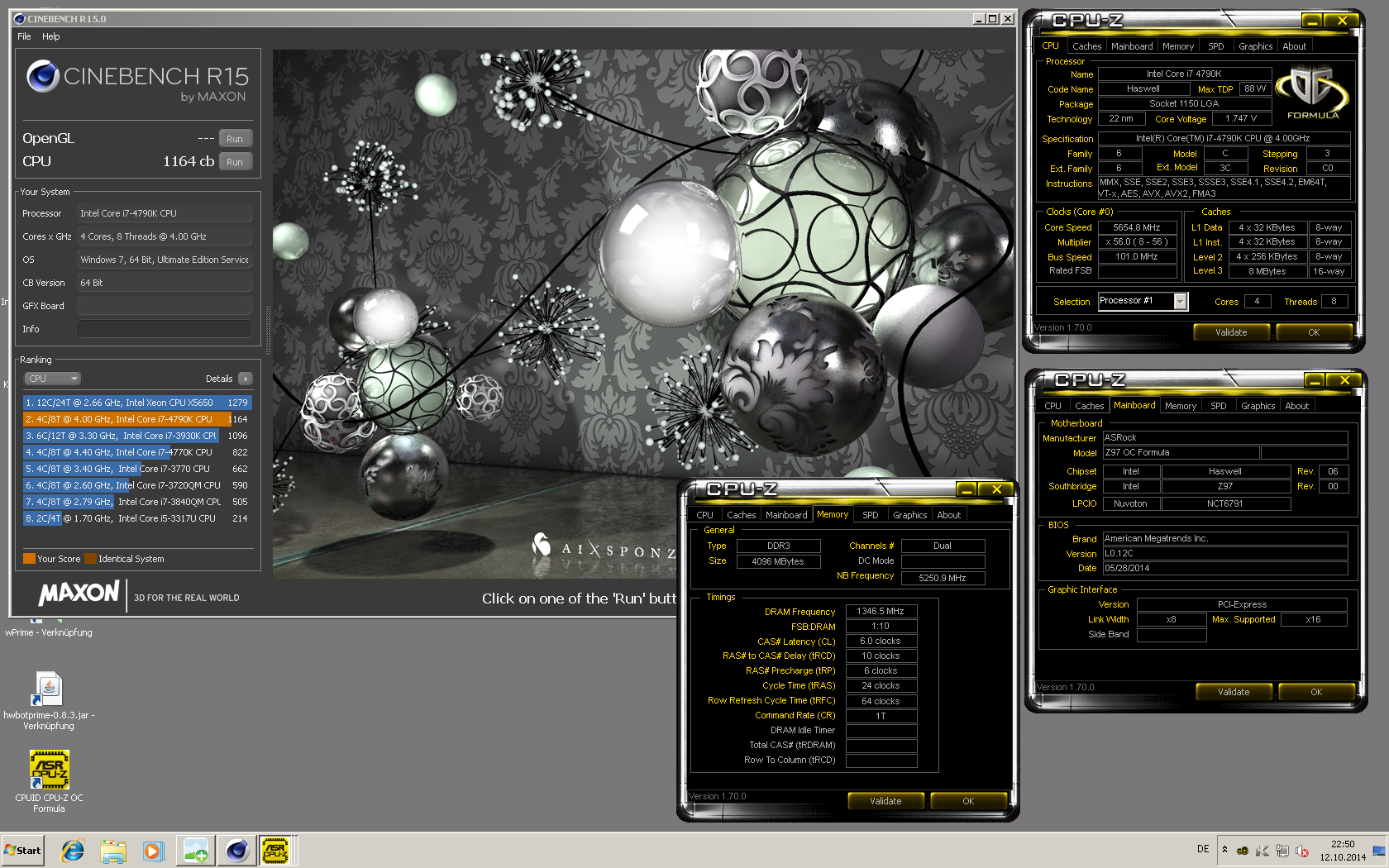This screenshot has width=1389, height=868.
Task: Switch to ASRock CPU-Z taskbar icon
Action: pyautogui.click(x=275, y=850)
